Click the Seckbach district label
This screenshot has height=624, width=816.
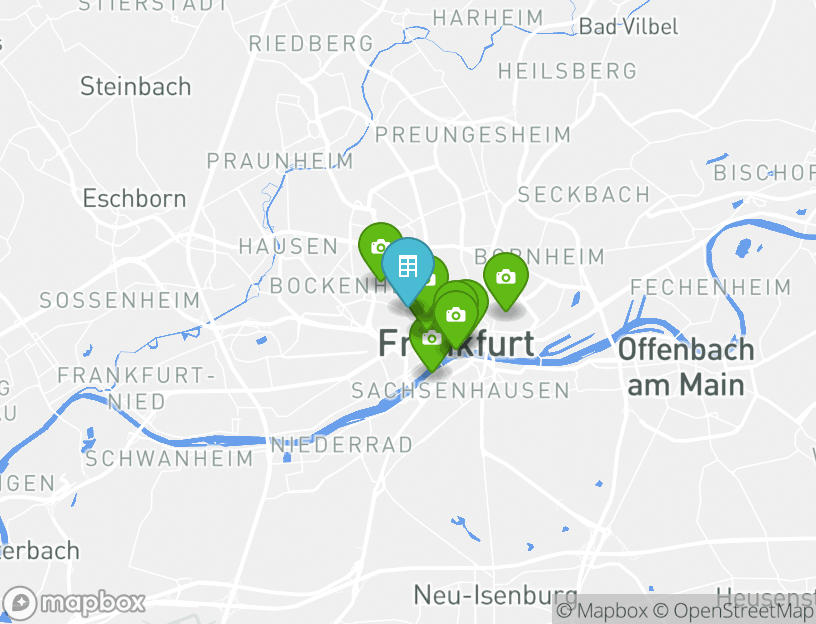(584, 195)
